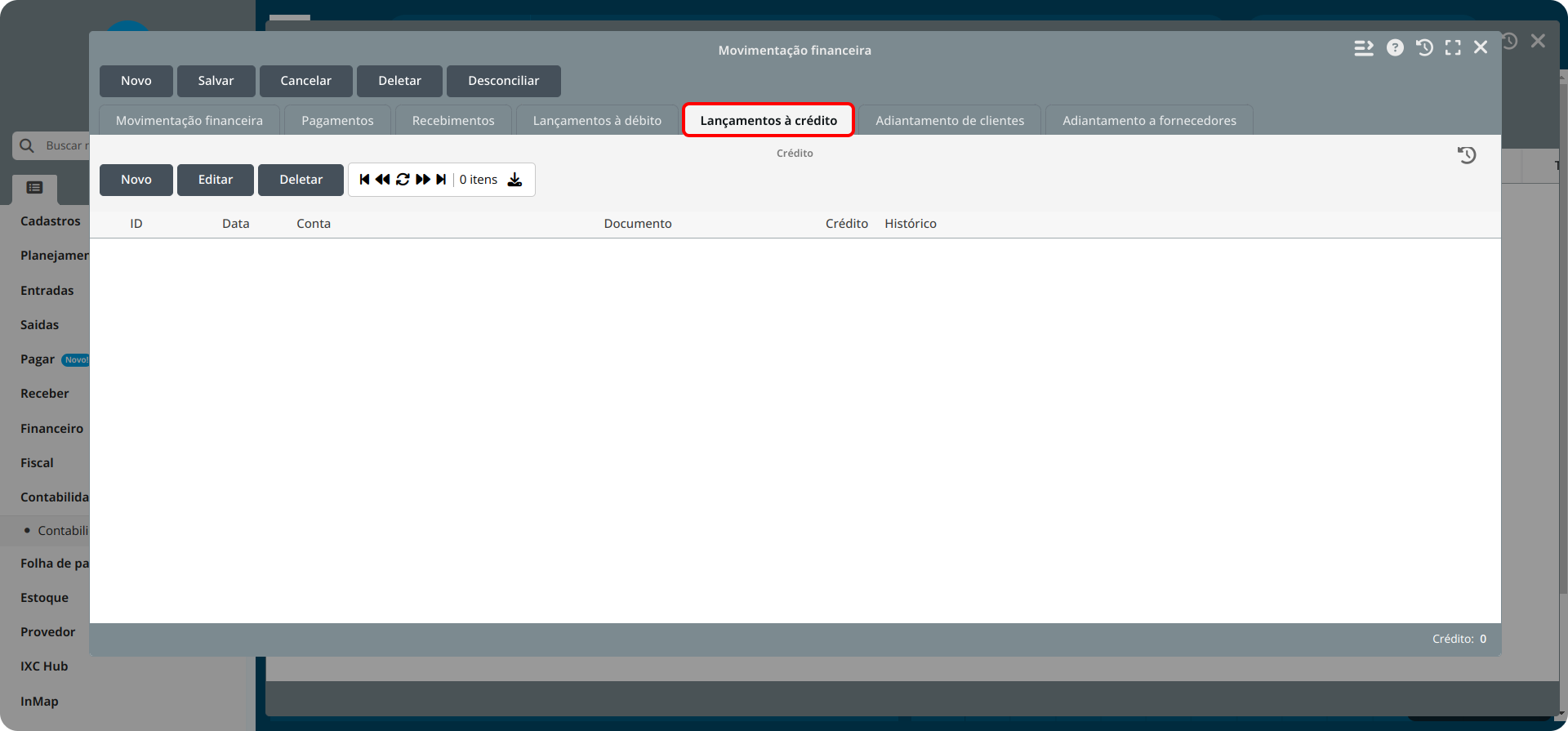Close the background window behind dialog
1568x731 pixels.
(x=1538, y=41)
